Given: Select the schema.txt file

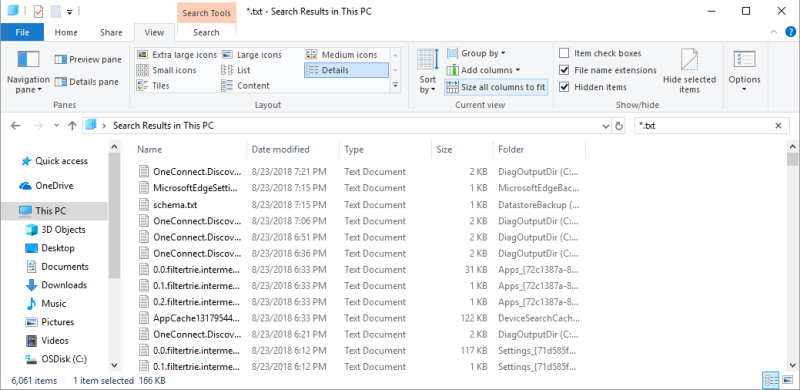Looking at the screenshot, I should click(x=175, y=205).
